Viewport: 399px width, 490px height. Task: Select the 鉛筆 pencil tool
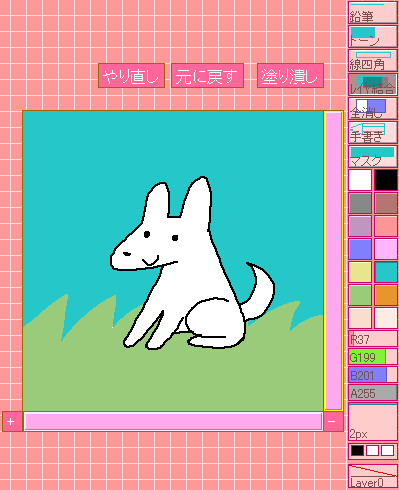373,13
